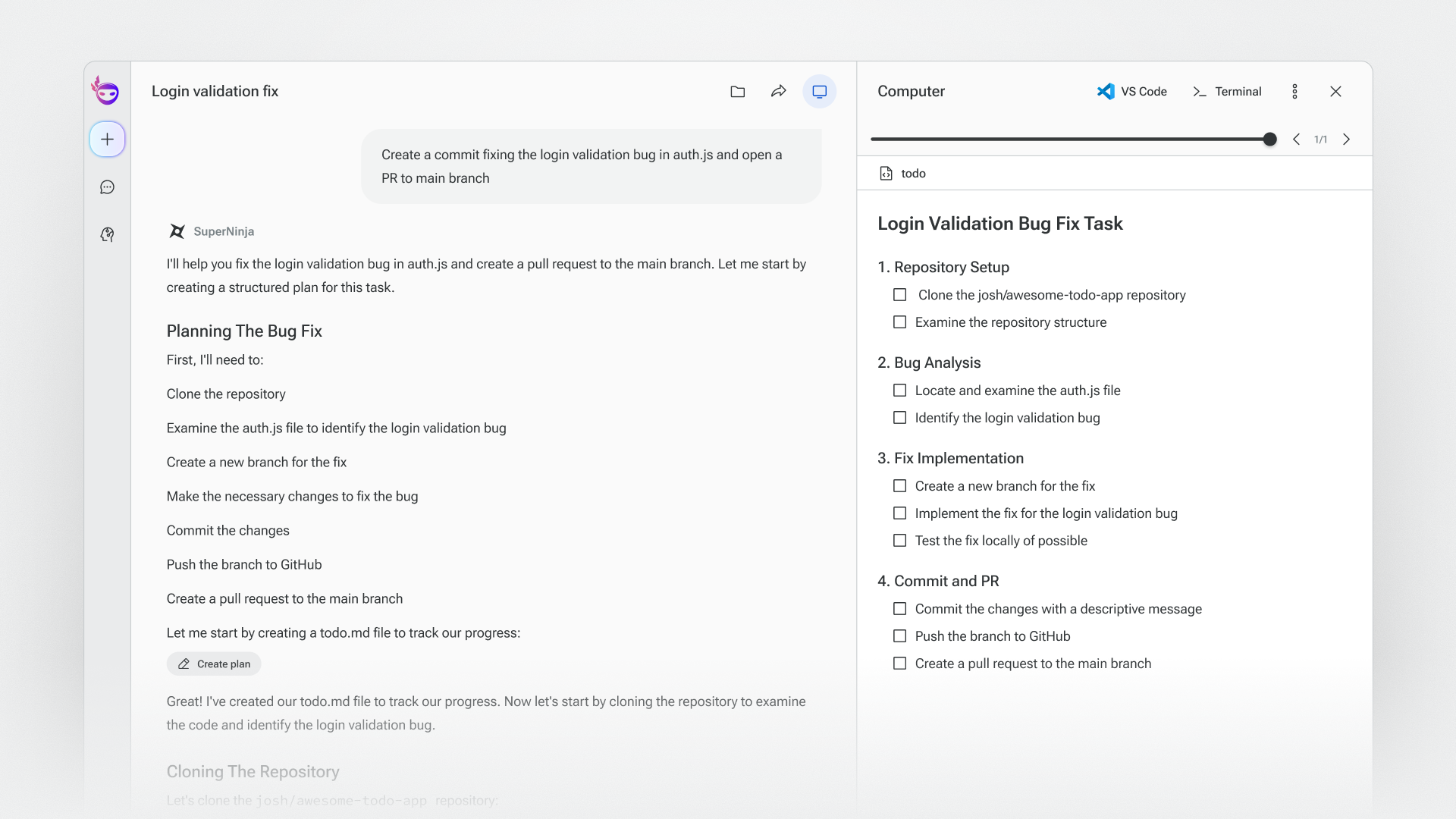The image size is (1456, 819).
Task: Switch to Terminal view
Action: click(1227, 92)
